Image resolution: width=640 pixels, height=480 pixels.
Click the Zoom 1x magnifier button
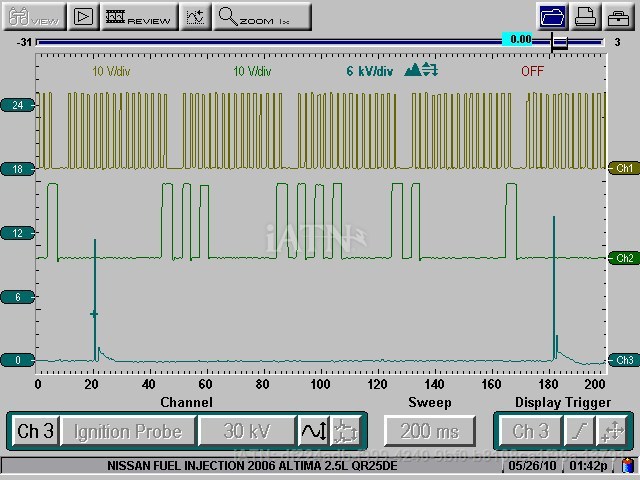pyautogui.click(x=262, y=16)
